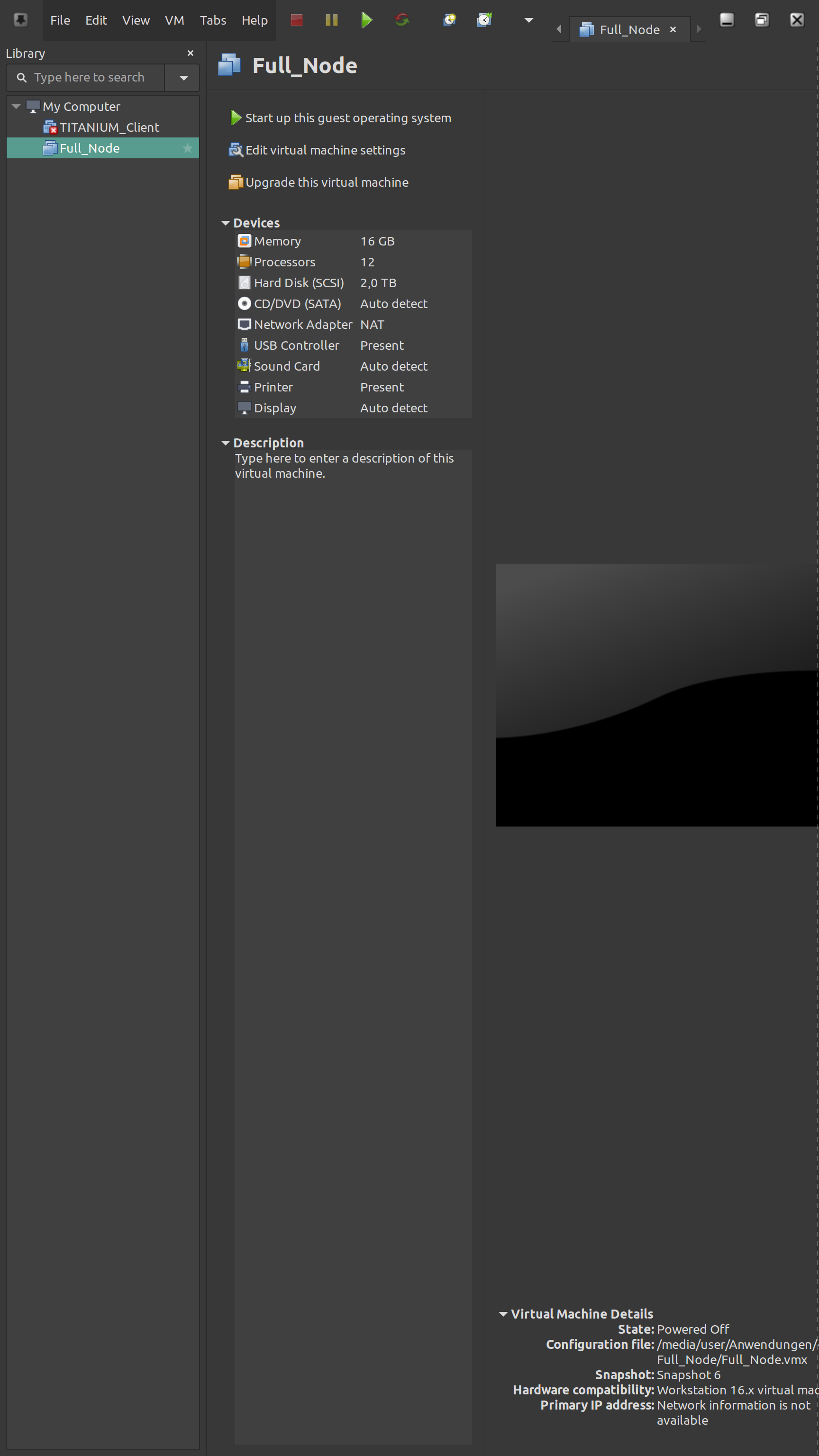Click the Memory device icon
The image size is (819, 1456).
coord(244,241)
